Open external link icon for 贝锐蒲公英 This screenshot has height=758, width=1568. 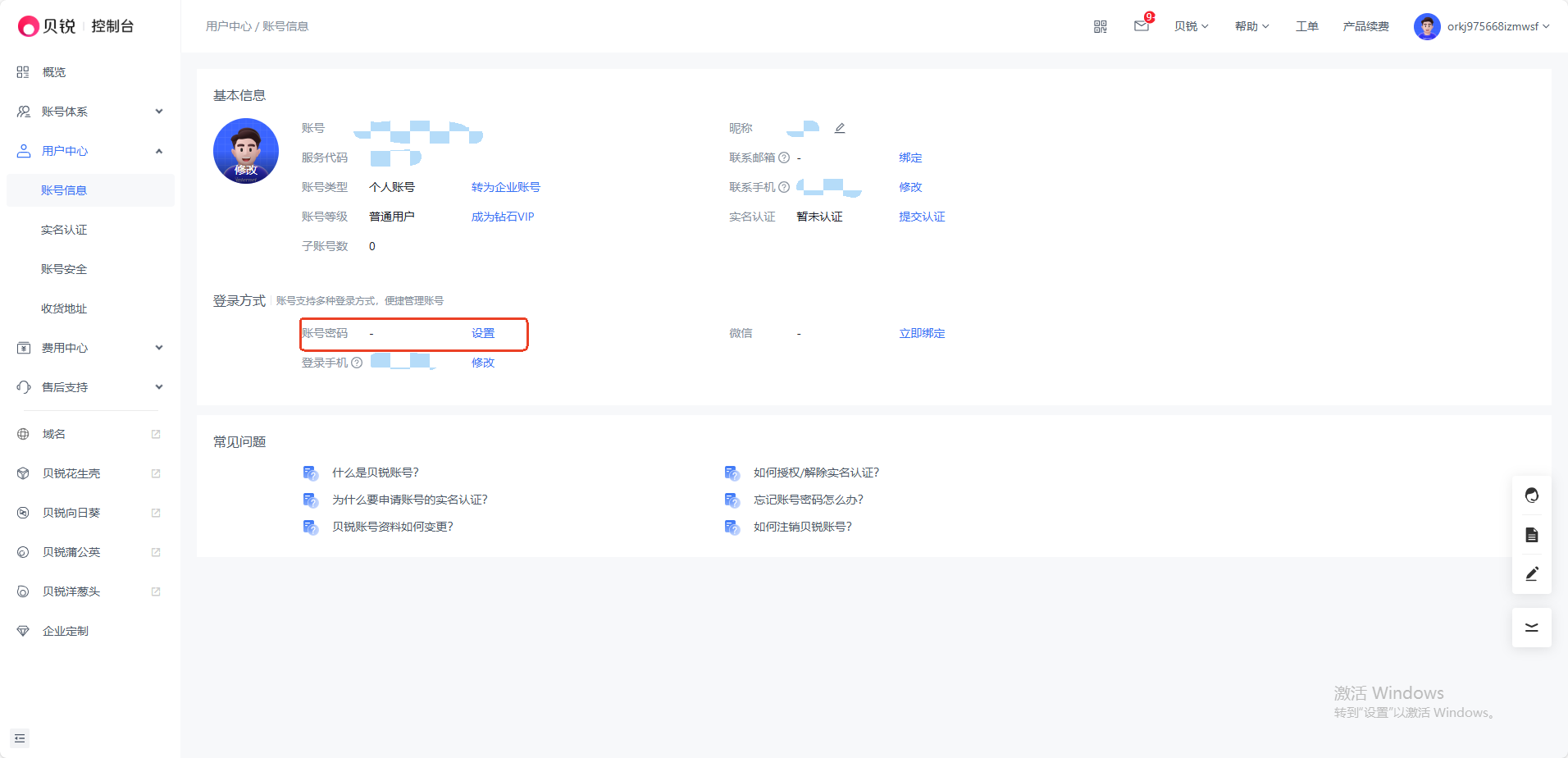(156, 552)
